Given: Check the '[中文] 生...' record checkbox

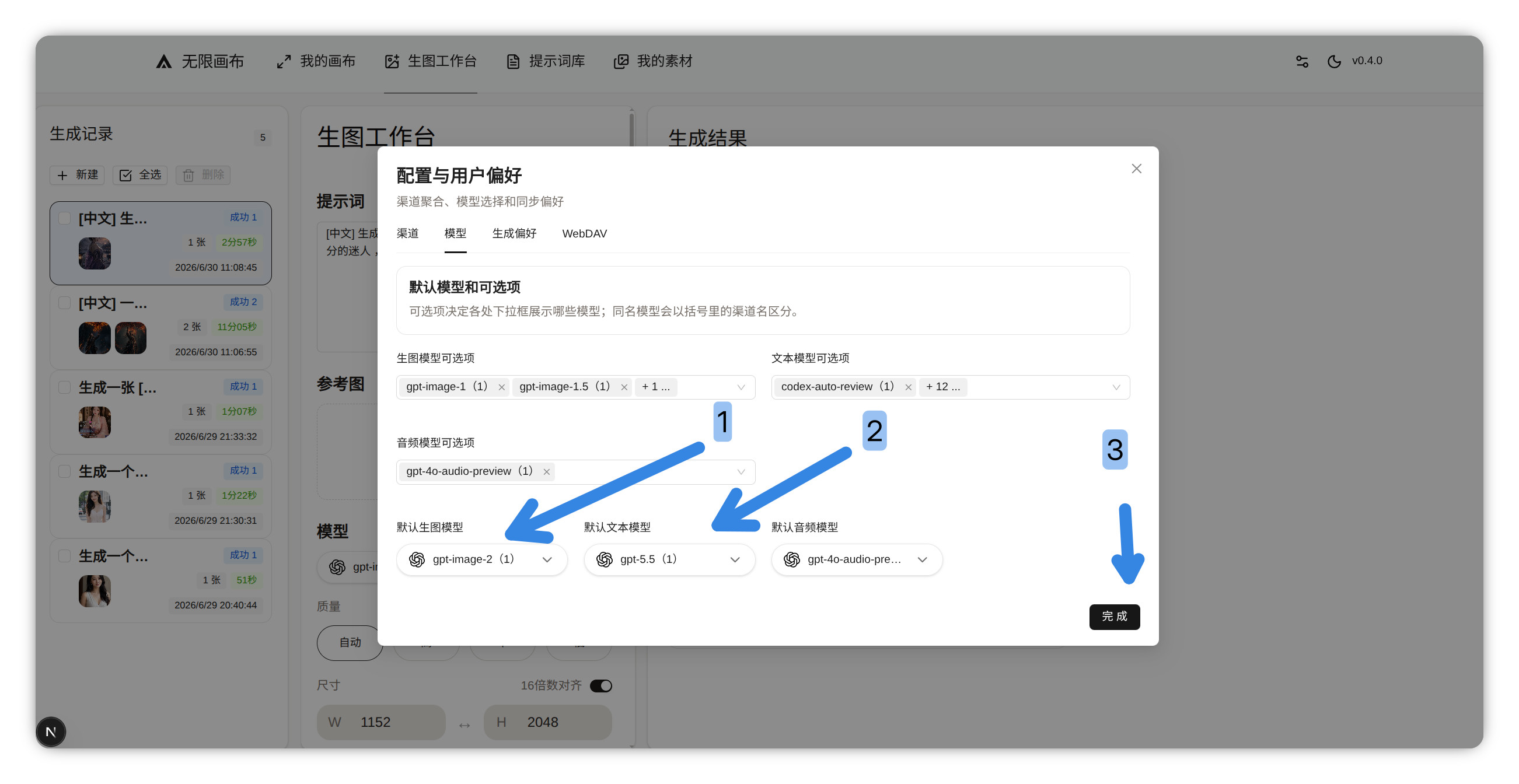Looking at the screenshot, I should (x=65, y=219).
